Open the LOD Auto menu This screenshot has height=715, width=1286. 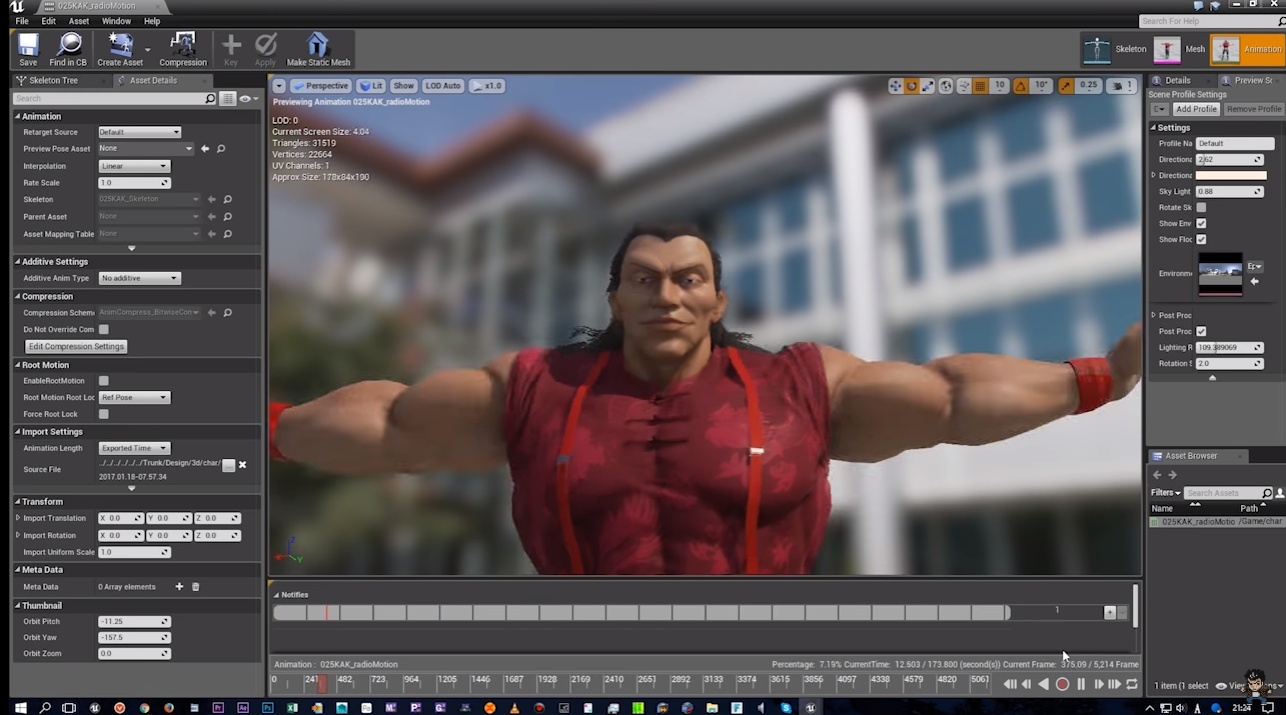coord(443,86)
